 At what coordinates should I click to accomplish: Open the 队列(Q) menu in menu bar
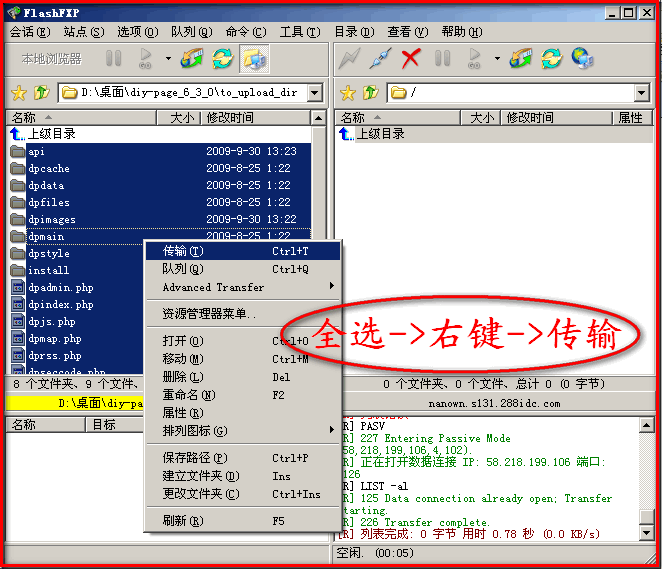(192, 32)
